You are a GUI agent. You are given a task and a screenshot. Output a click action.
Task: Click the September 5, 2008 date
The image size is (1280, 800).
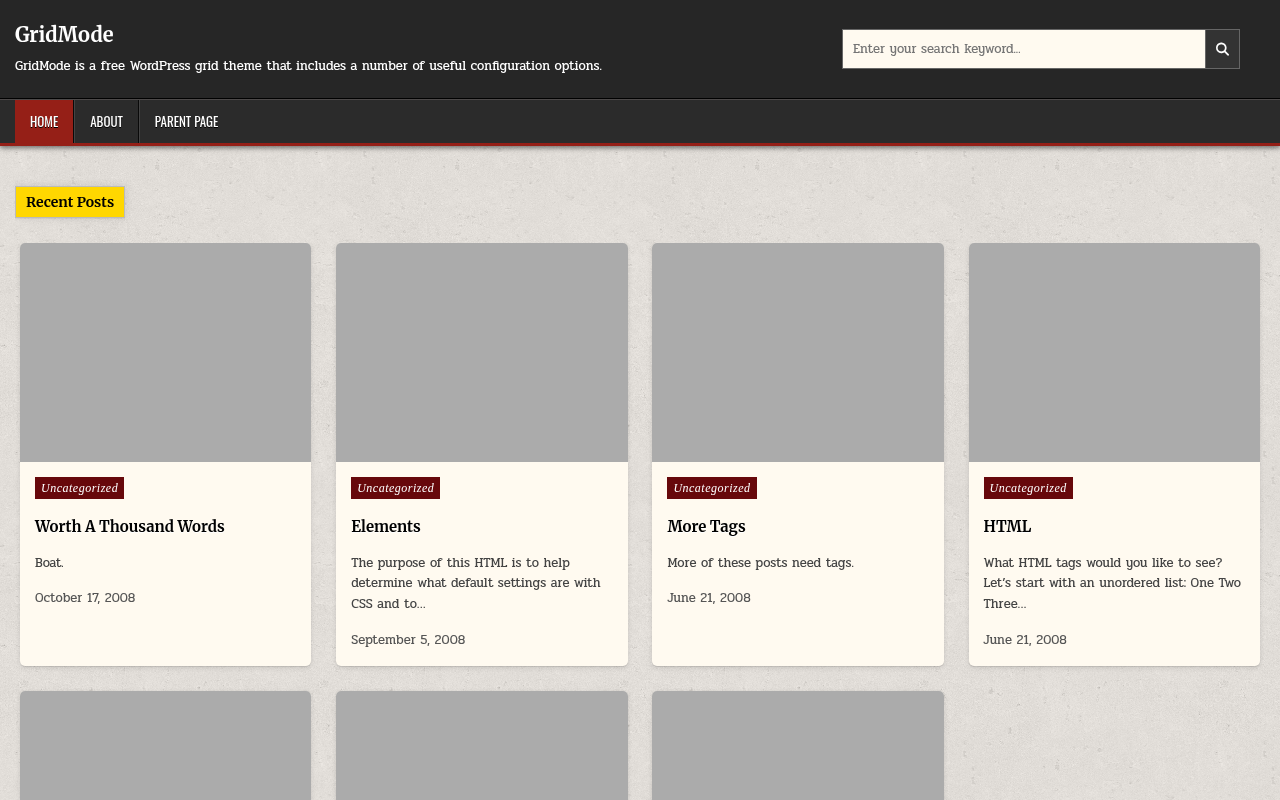tap(408, 640)
